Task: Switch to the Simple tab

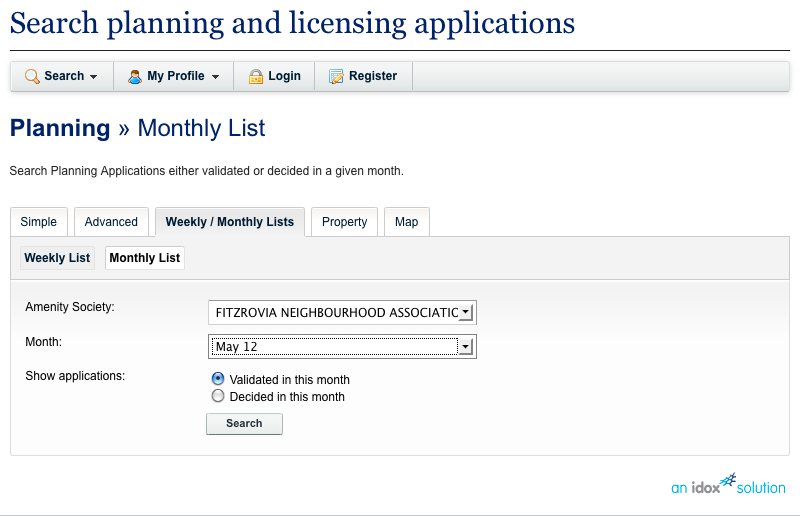Action: click(39, 222)
